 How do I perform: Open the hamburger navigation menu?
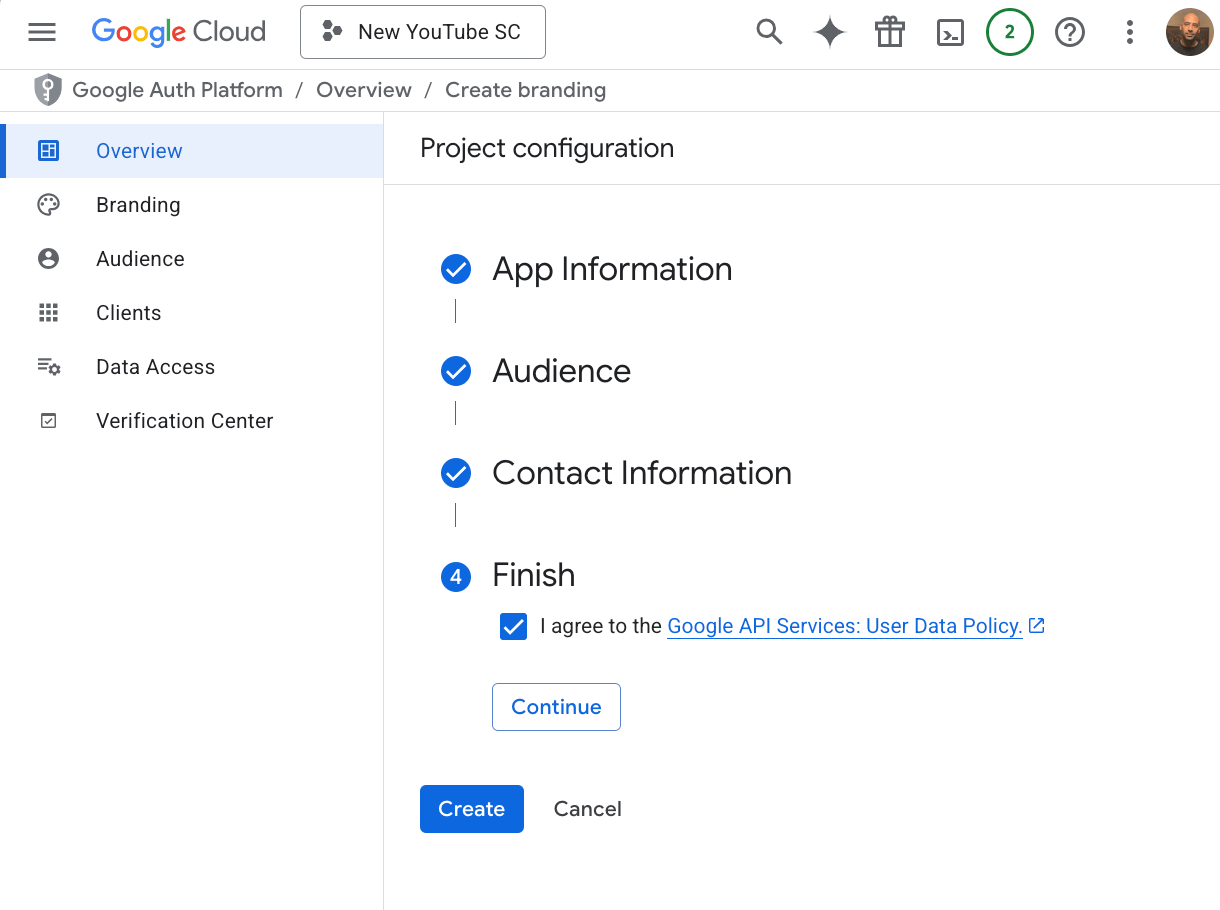tap(42, 32)
